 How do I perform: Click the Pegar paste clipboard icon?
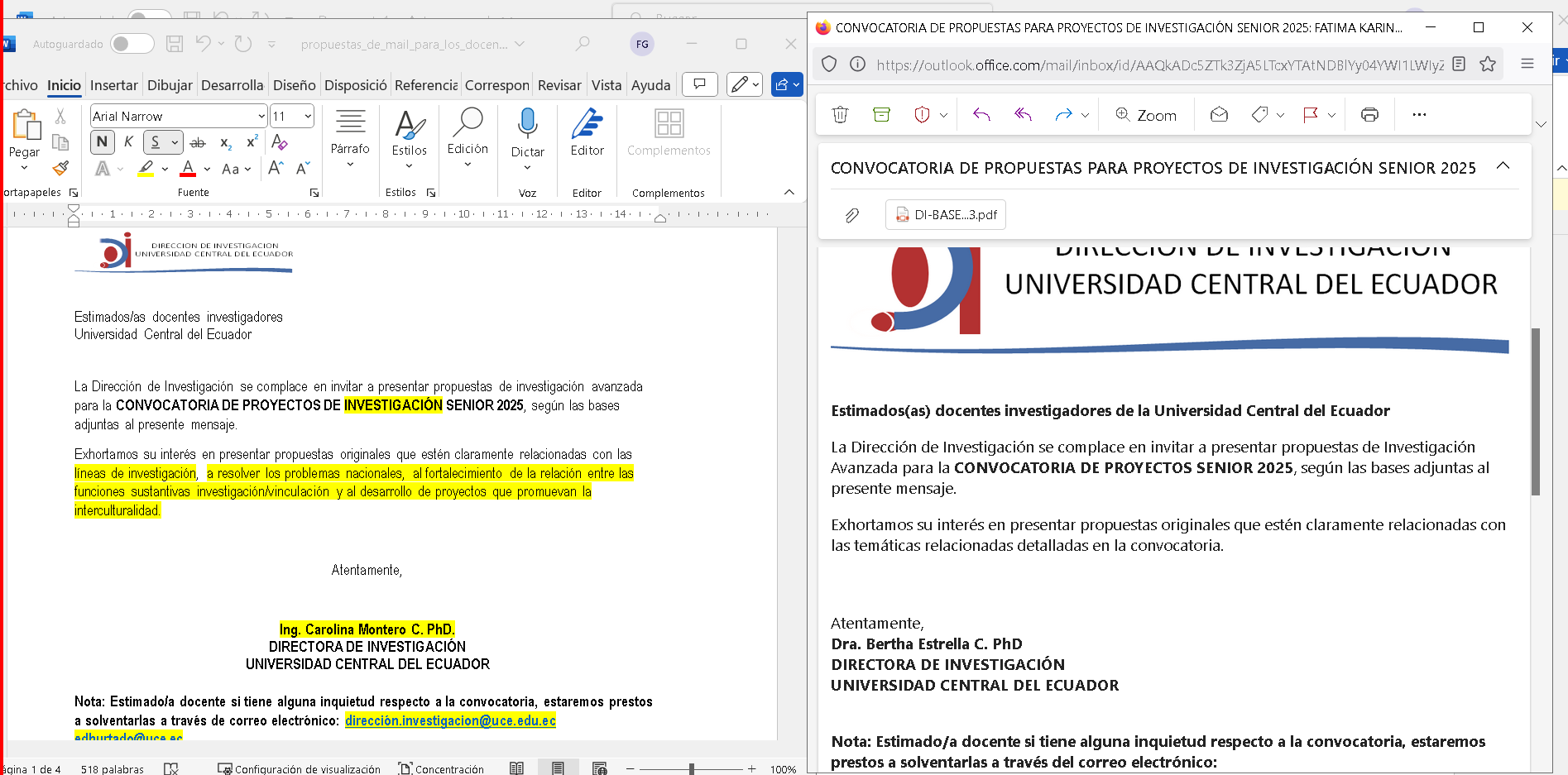coord(26,125)
